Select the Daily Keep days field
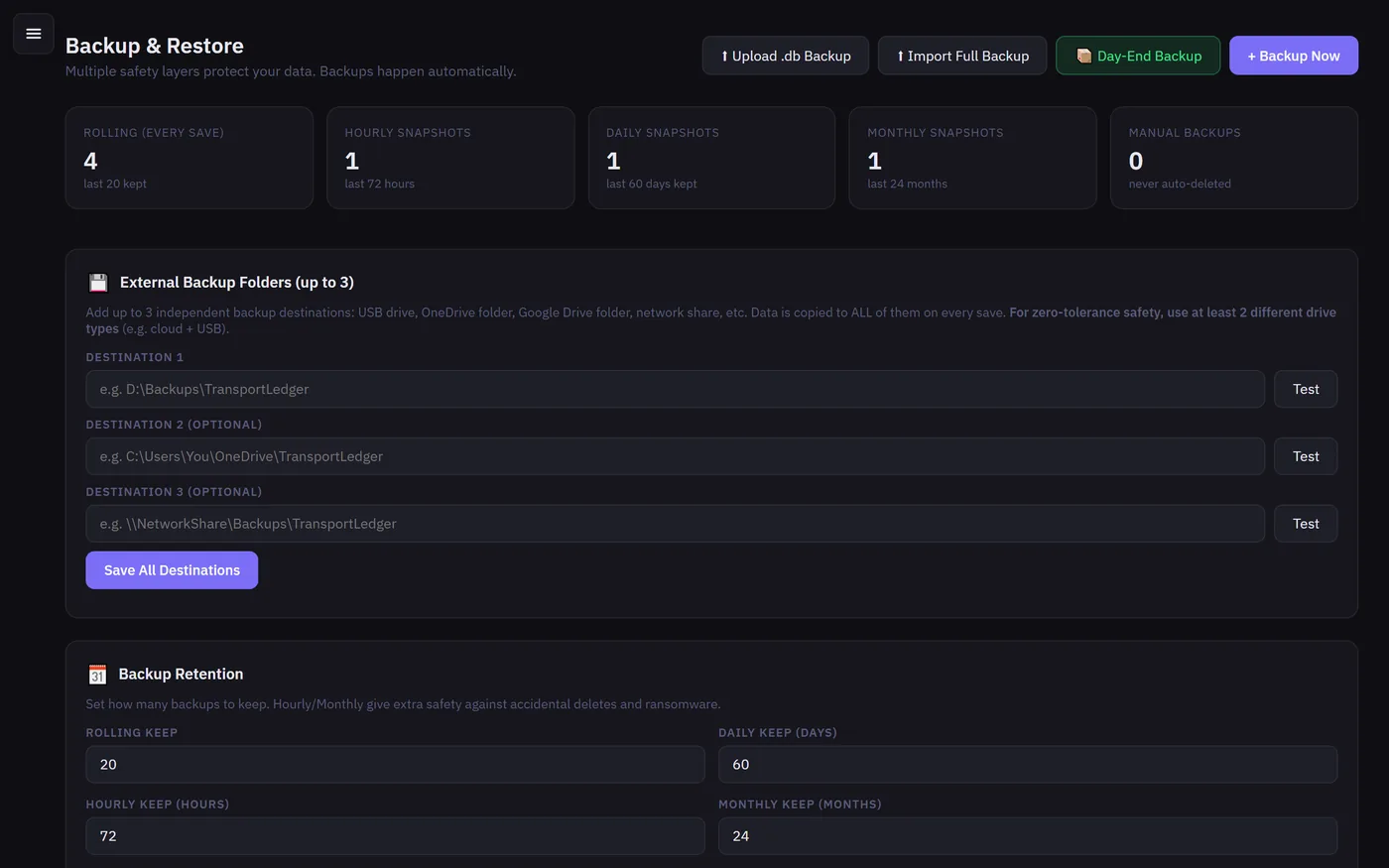The width and height of the screenshot is (1389, 868). (1028, 765)
